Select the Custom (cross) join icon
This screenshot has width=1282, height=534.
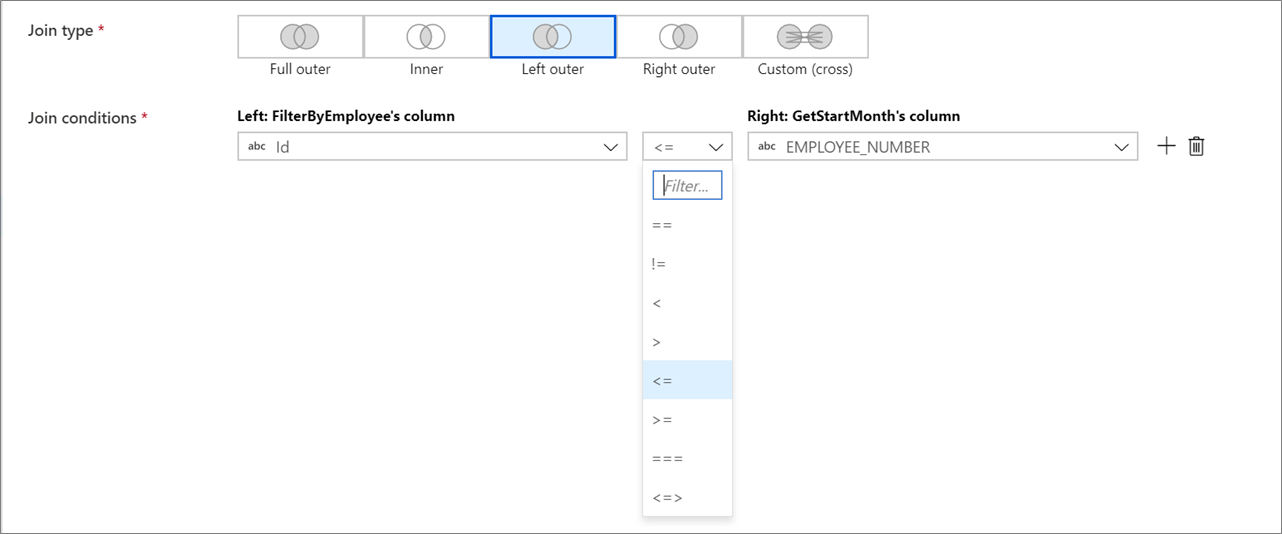click(x=805, y=37)
